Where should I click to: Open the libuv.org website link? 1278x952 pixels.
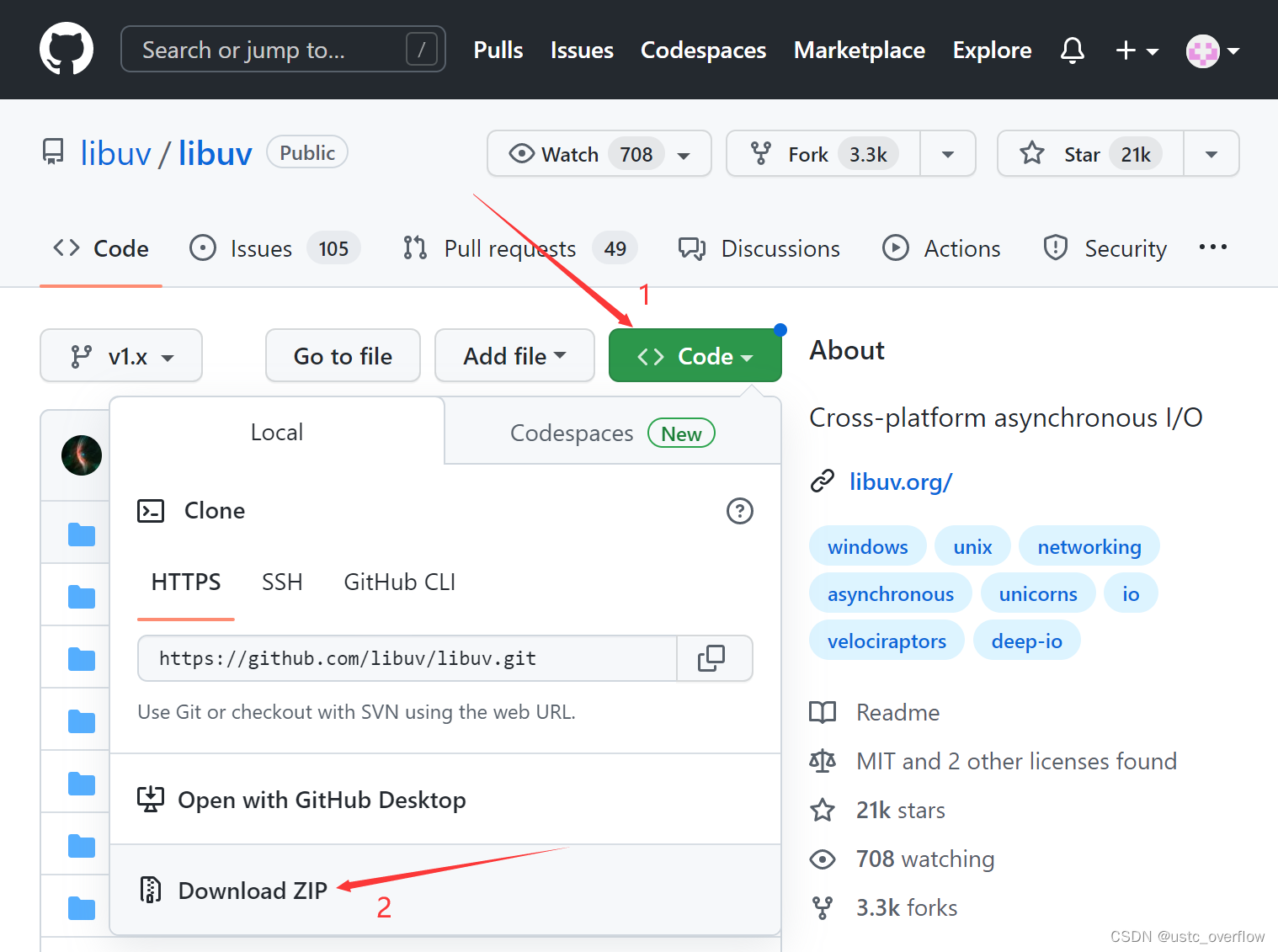(901, 481)
